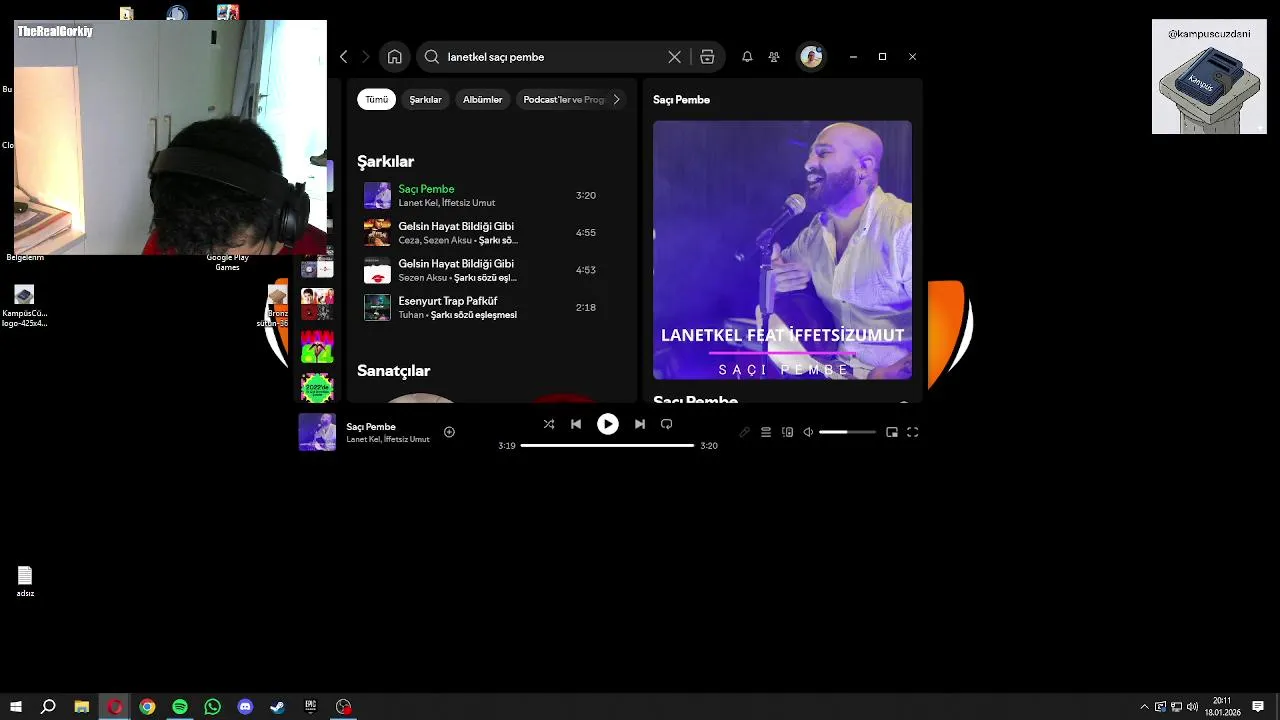The width and height of the screenshot is (1280, 720).
Task: Skip to the next track
Action: (x=640, y=424)
